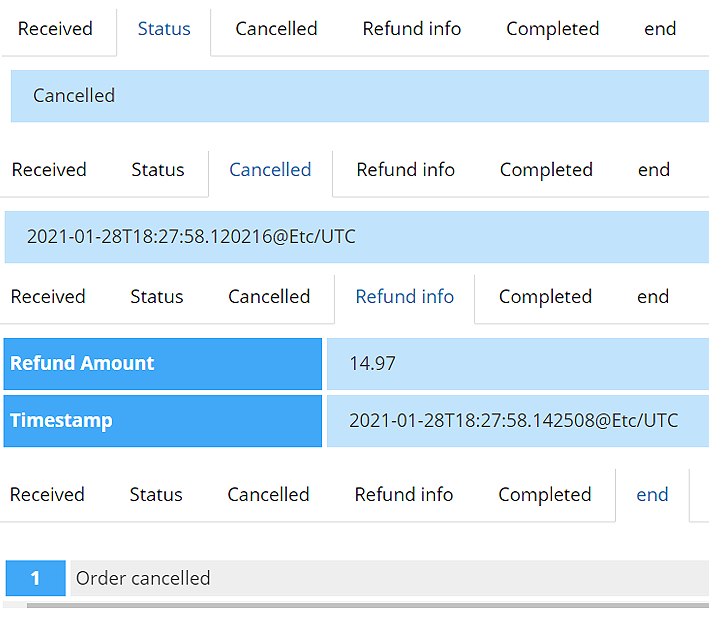The height and width of the screenshot is (619, 709).
Task: Open Cancelled tab left of the active Refund info tab
Action: [269, 297]
